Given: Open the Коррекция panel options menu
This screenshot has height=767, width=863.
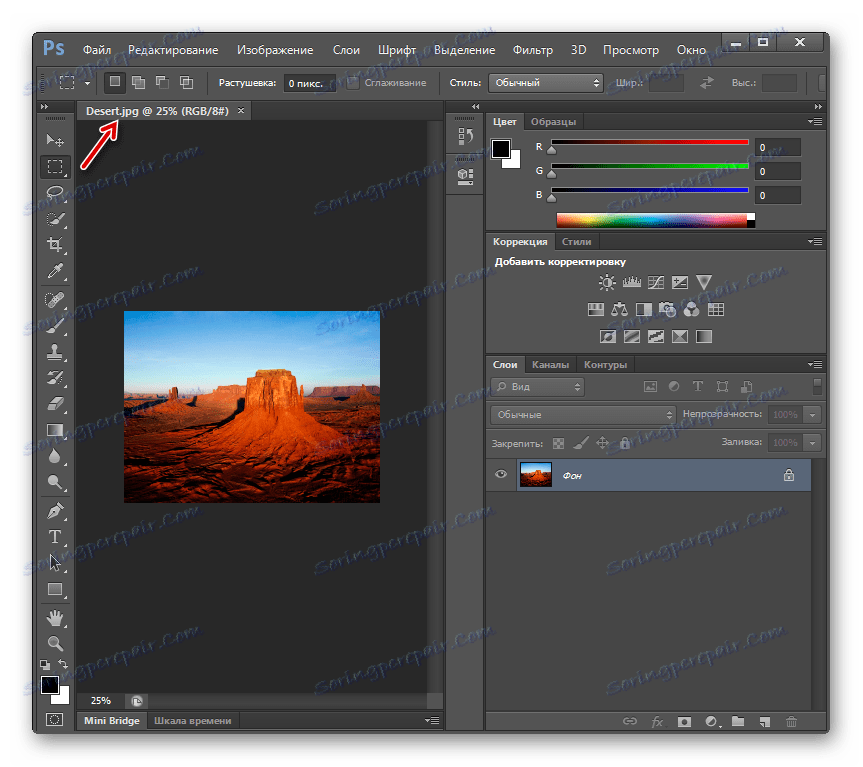Looking at the screenshot, I should tap(815, 242).
